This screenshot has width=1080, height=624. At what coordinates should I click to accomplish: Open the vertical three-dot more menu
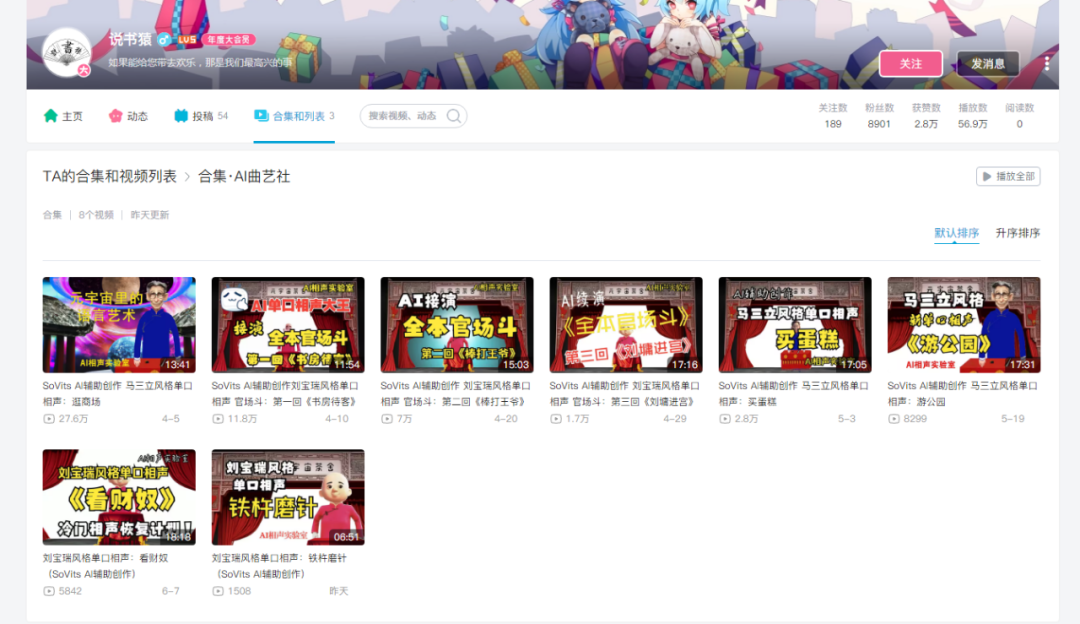[1046, 63]
